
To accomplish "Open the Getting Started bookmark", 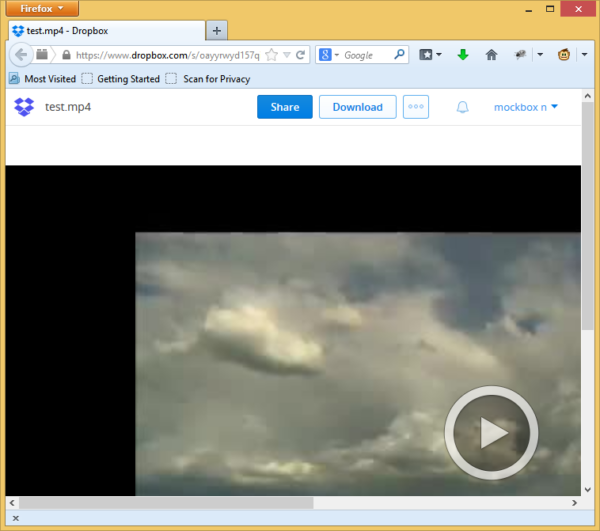I will point(121,79).
